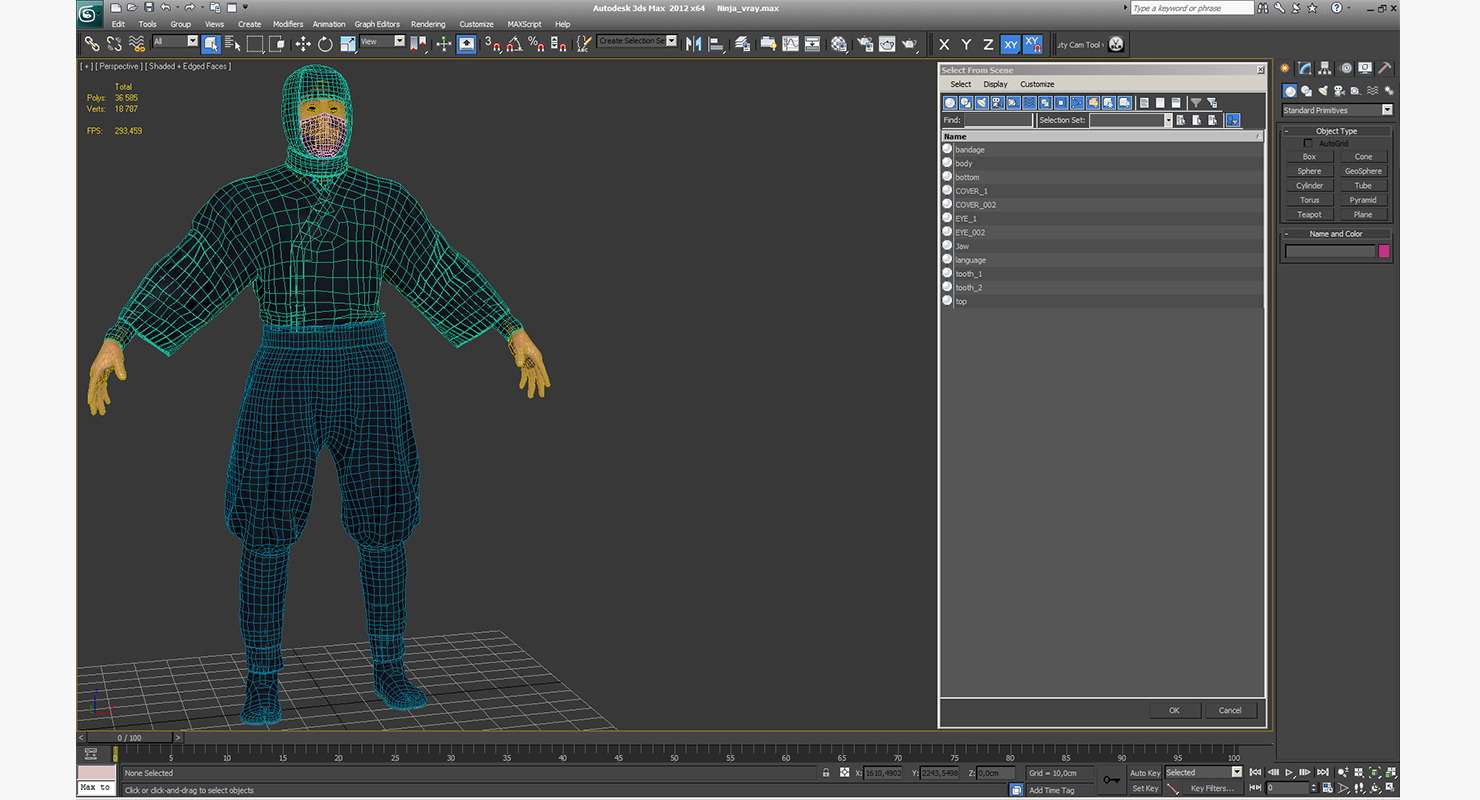Open the Hierarchy command panel tab
The width and height of the screenshot is (1480, 800).
[1325, 68]
